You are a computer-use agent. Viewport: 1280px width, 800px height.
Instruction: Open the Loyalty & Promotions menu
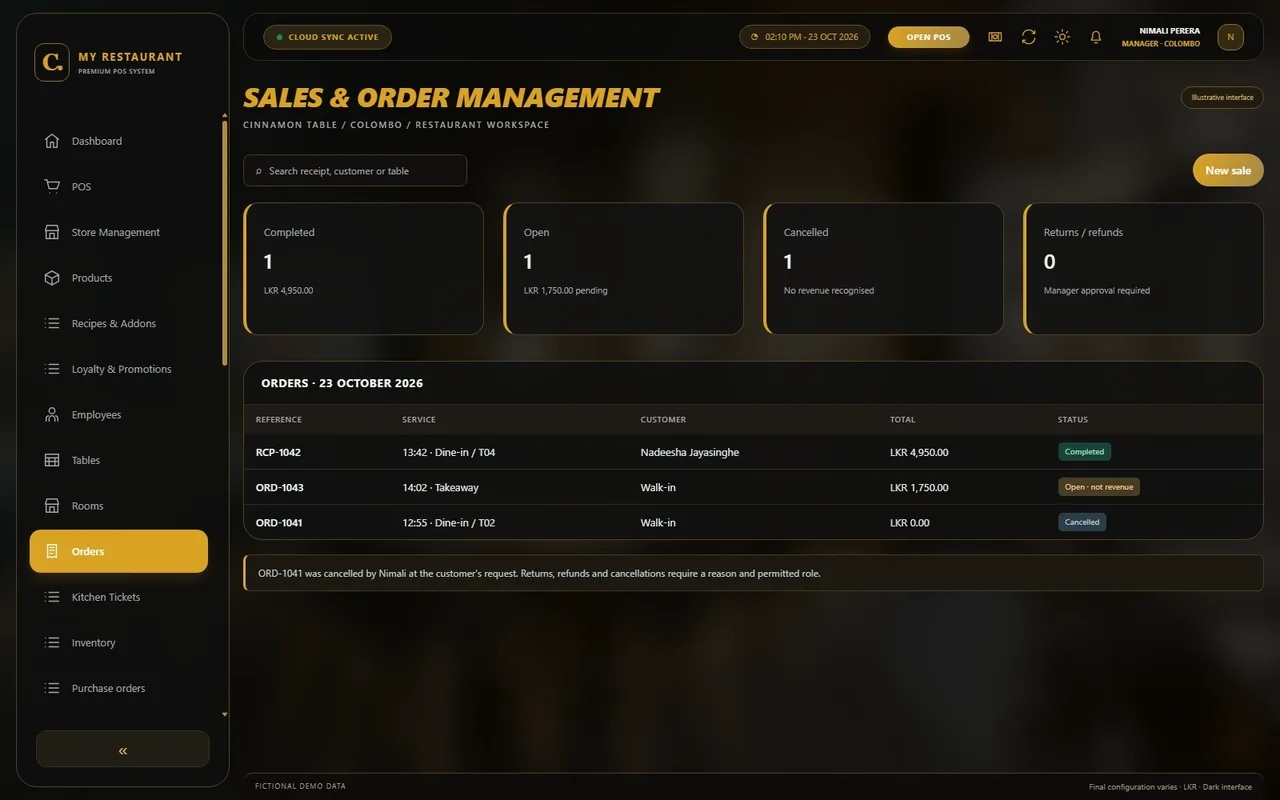(119, 369)
